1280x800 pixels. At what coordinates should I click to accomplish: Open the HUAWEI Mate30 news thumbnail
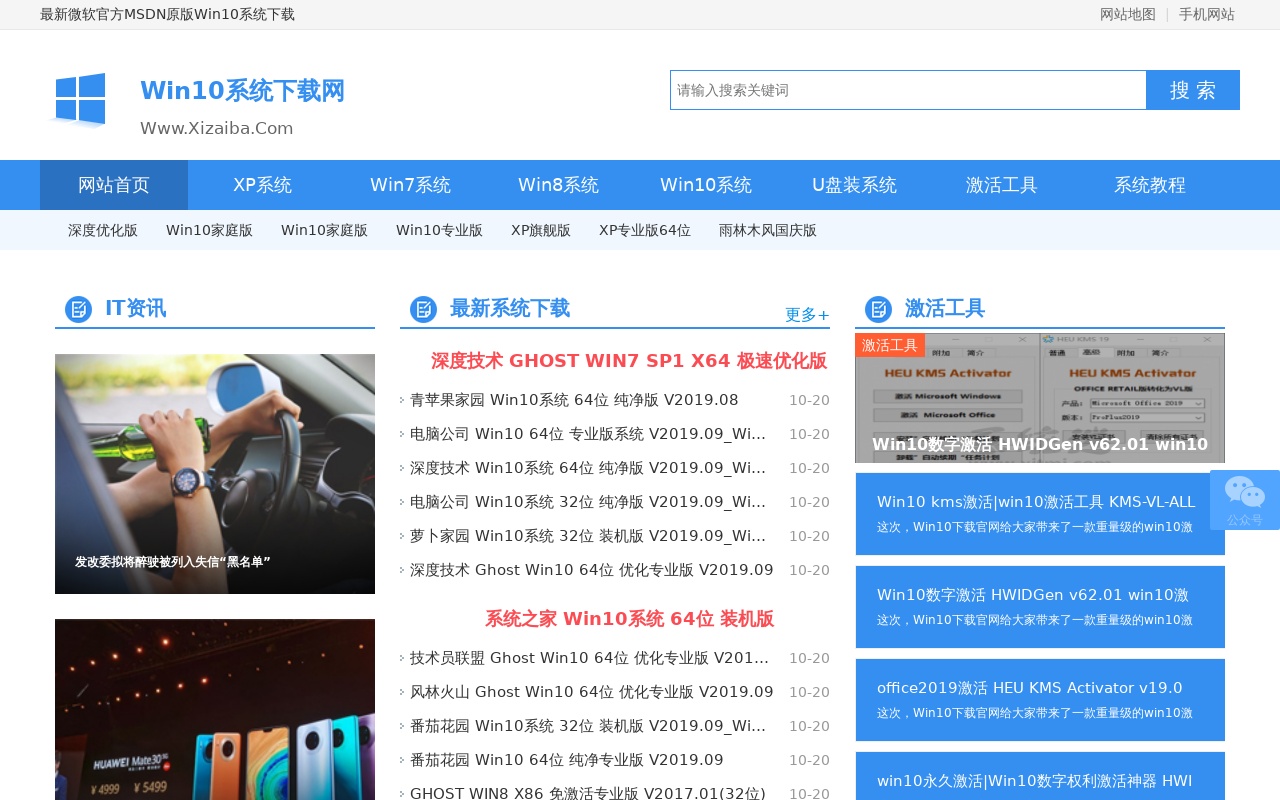[215, 709]
